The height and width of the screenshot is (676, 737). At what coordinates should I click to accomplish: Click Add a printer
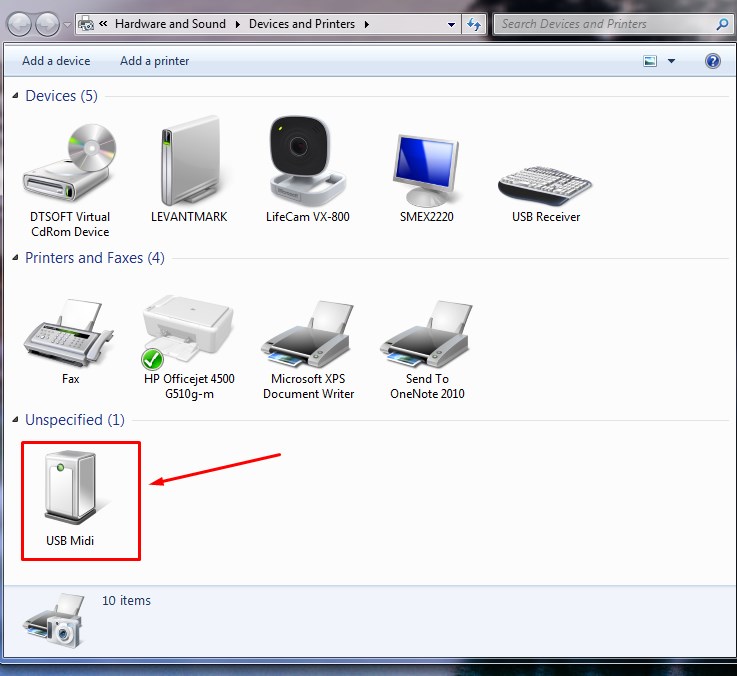coord(154,61)
